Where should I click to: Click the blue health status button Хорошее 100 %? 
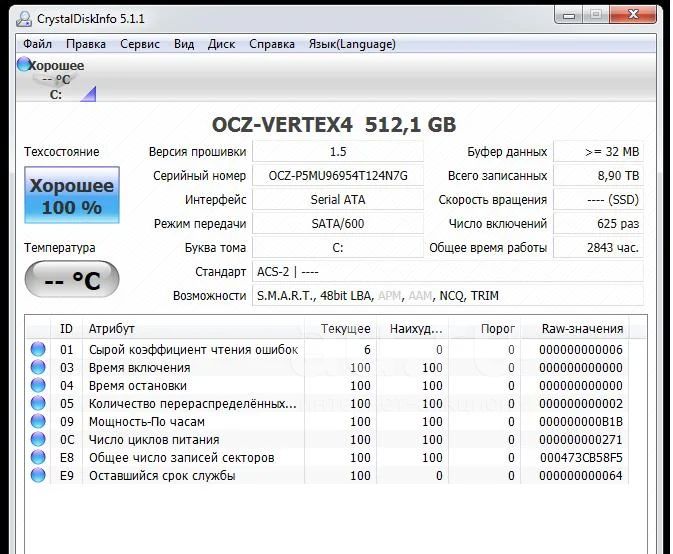(x=72, y=195)
